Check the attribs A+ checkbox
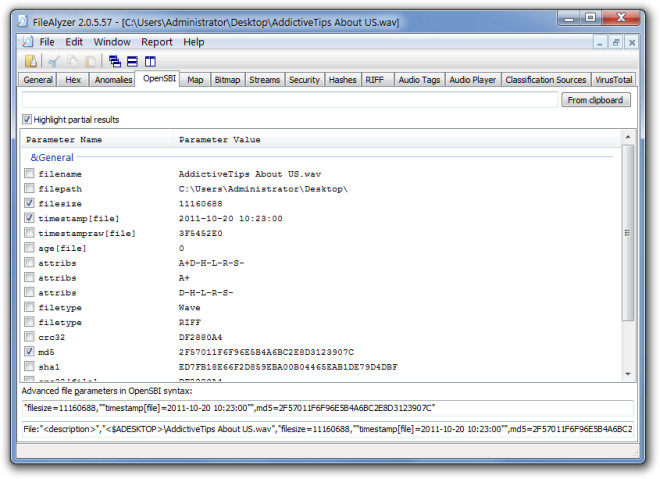The width and height of the screenshot is (660, 479). pyautogui.click(x=29, y=277)
